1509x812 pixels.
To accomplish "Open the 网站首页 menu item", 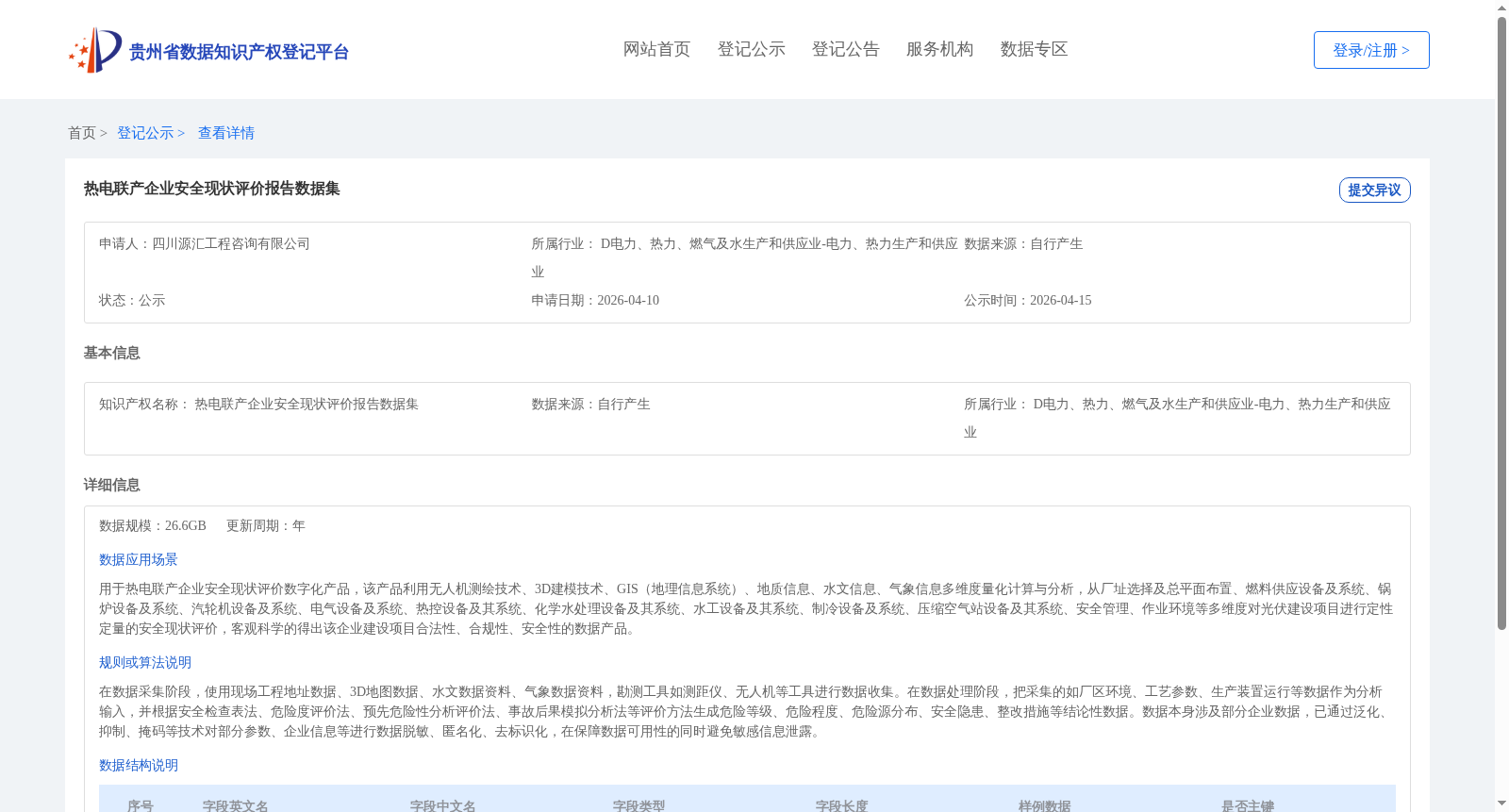I will (x=656, y=49).
